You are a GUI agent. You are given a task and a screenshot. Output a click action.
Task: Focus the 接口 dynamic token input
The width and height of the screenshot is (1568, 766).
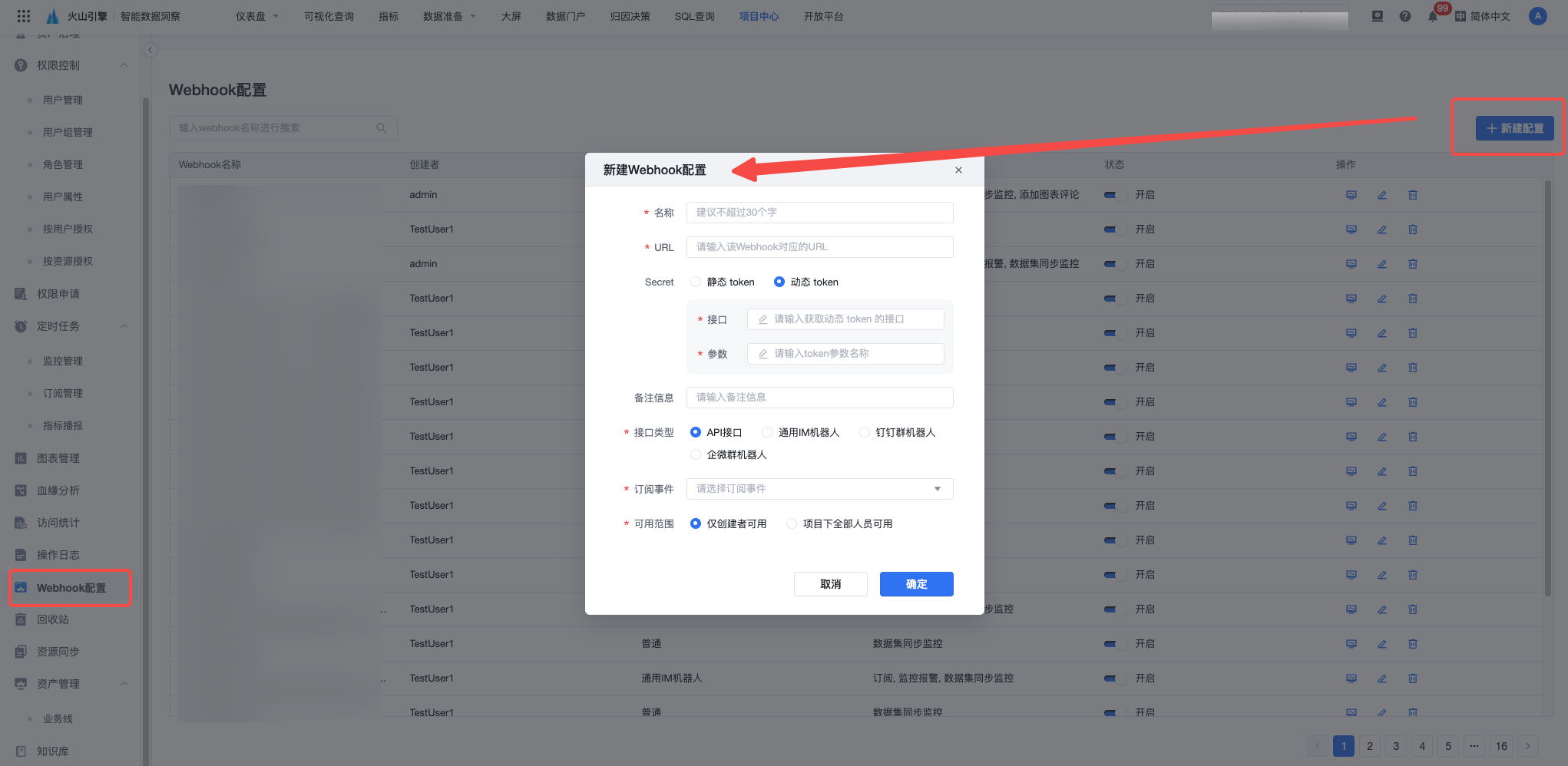[x=845, y=319]
